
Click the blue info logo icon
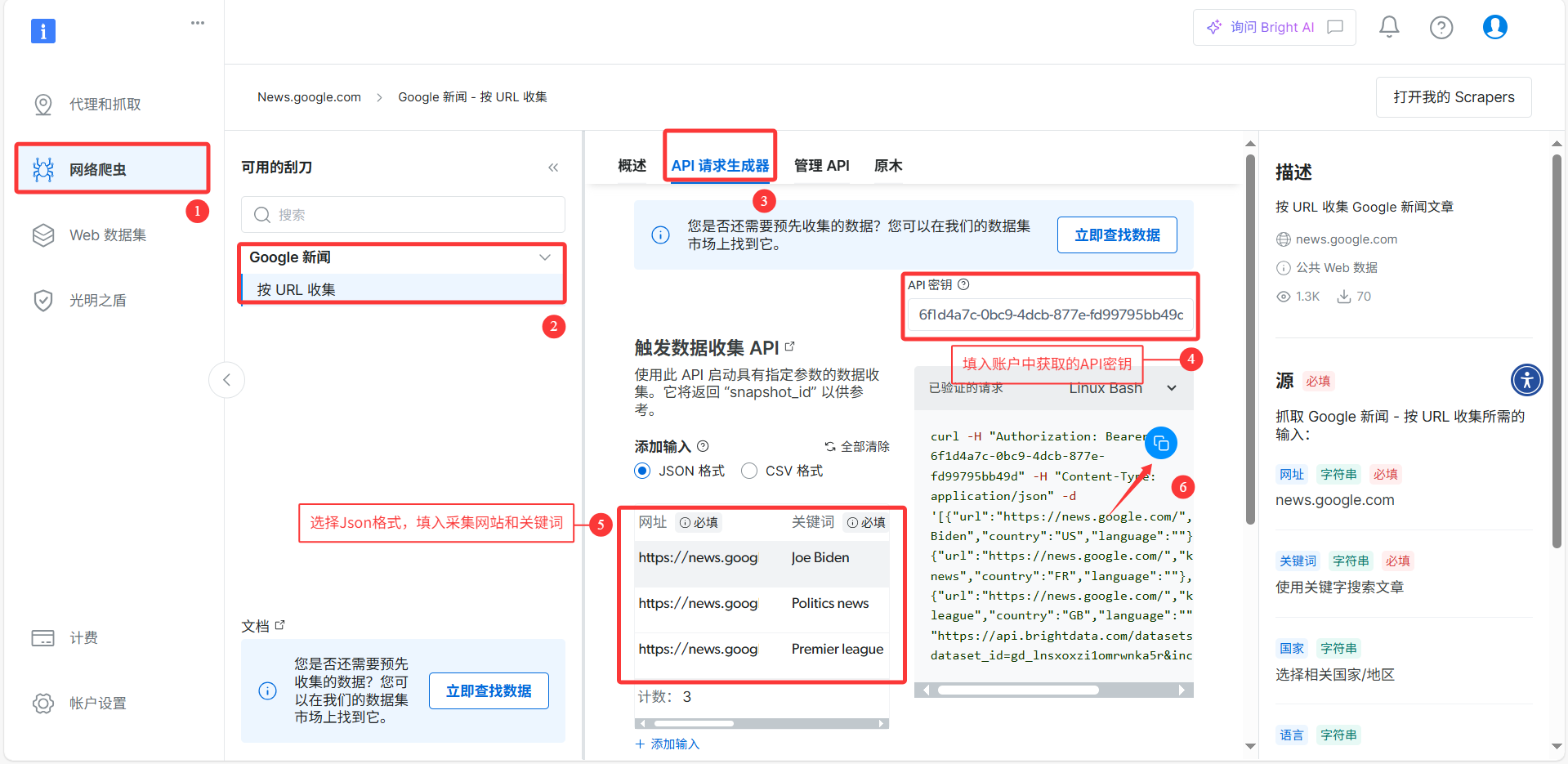[43, 31]
